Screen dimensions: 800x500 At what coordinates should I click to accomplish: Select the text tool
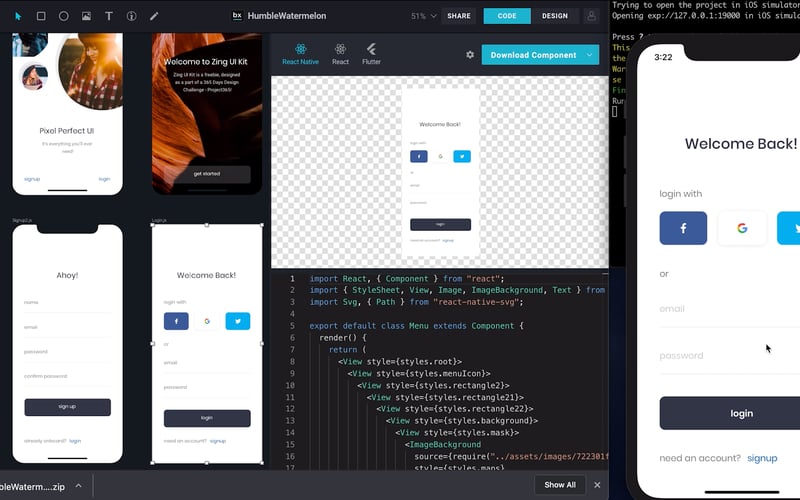click(x=109, y=16)
